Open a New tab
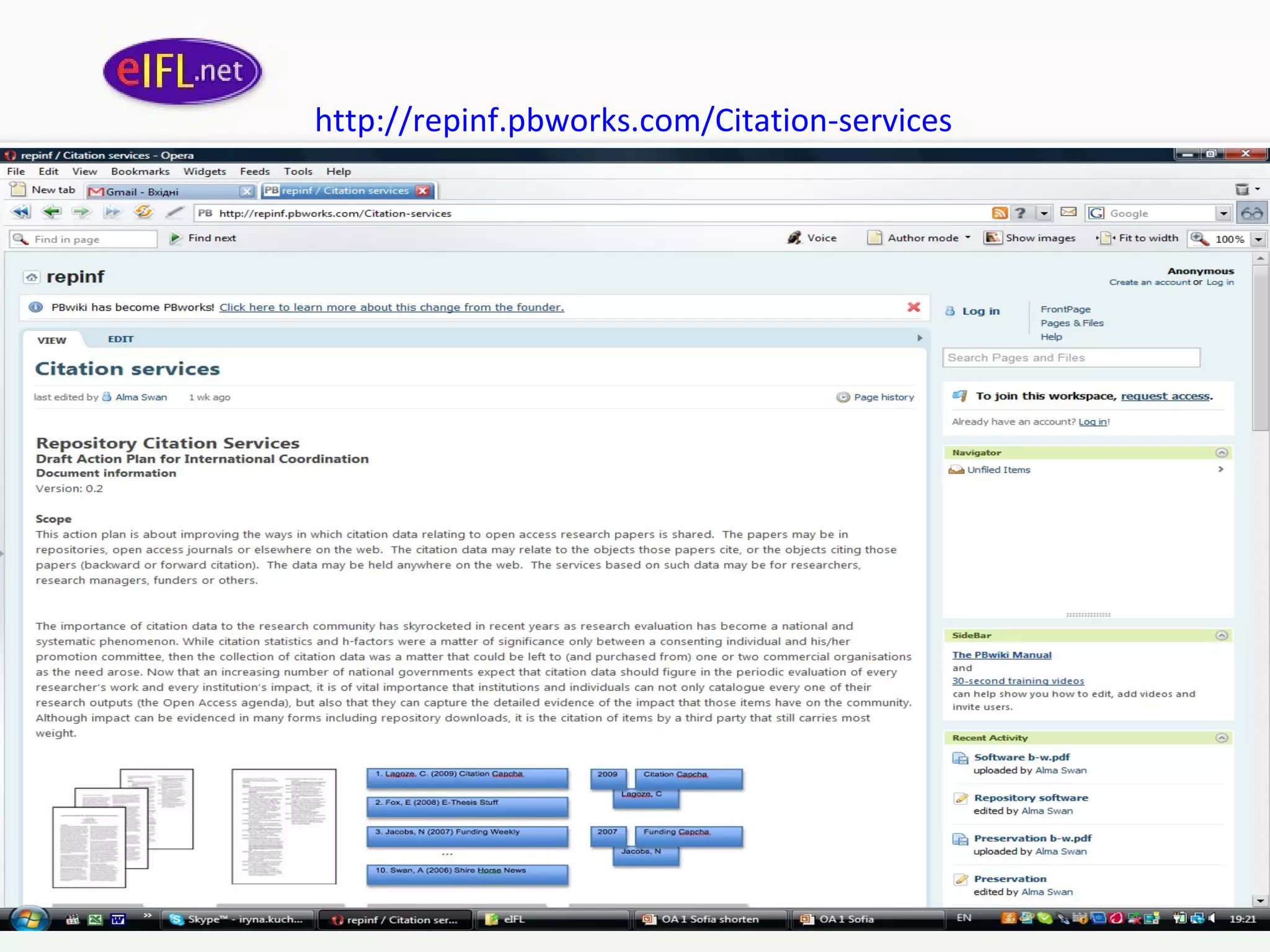 click(x=43, y=190)
